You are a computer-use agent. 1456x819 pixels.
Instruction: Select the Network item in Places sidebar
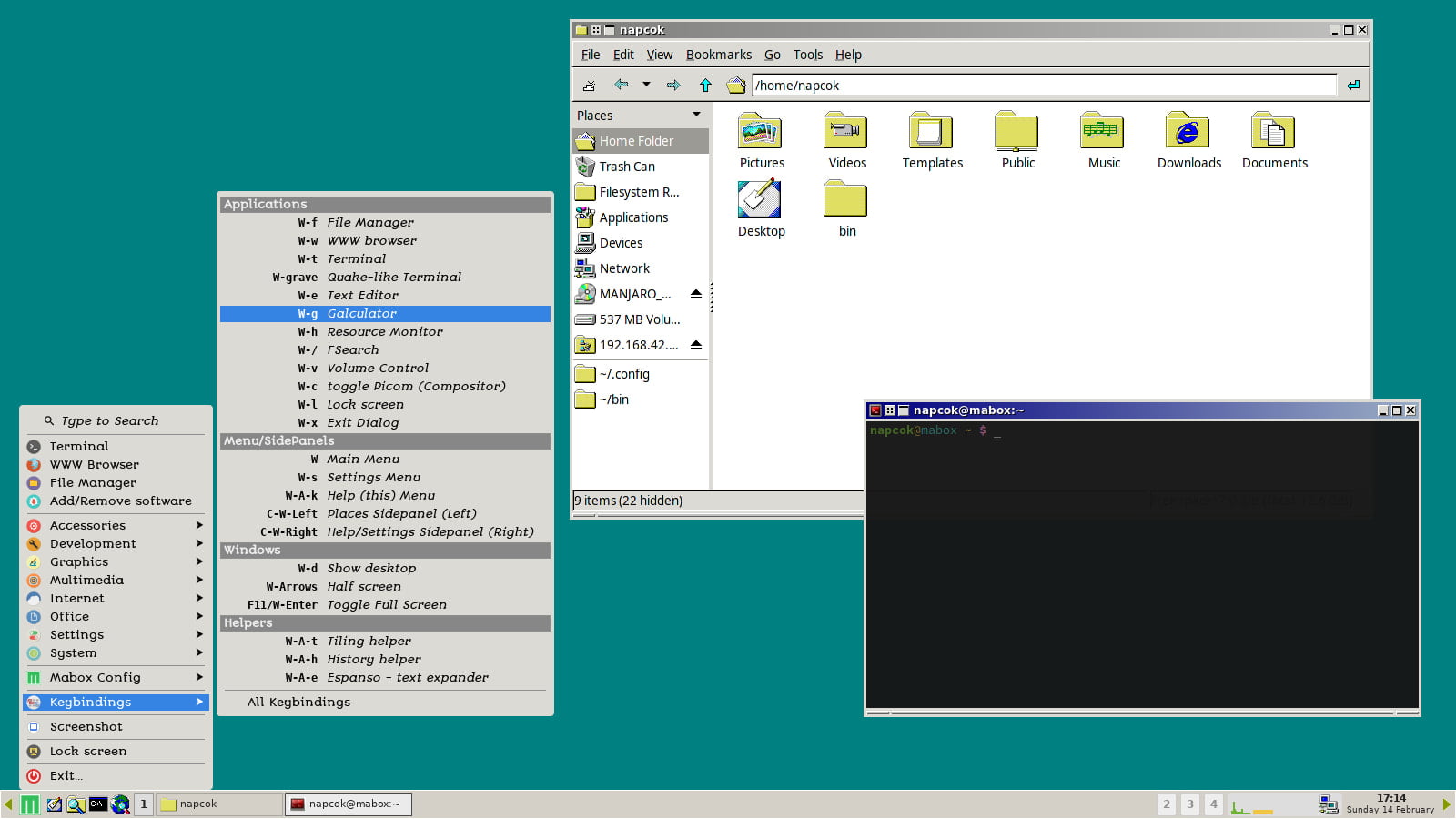coord(625,268)
